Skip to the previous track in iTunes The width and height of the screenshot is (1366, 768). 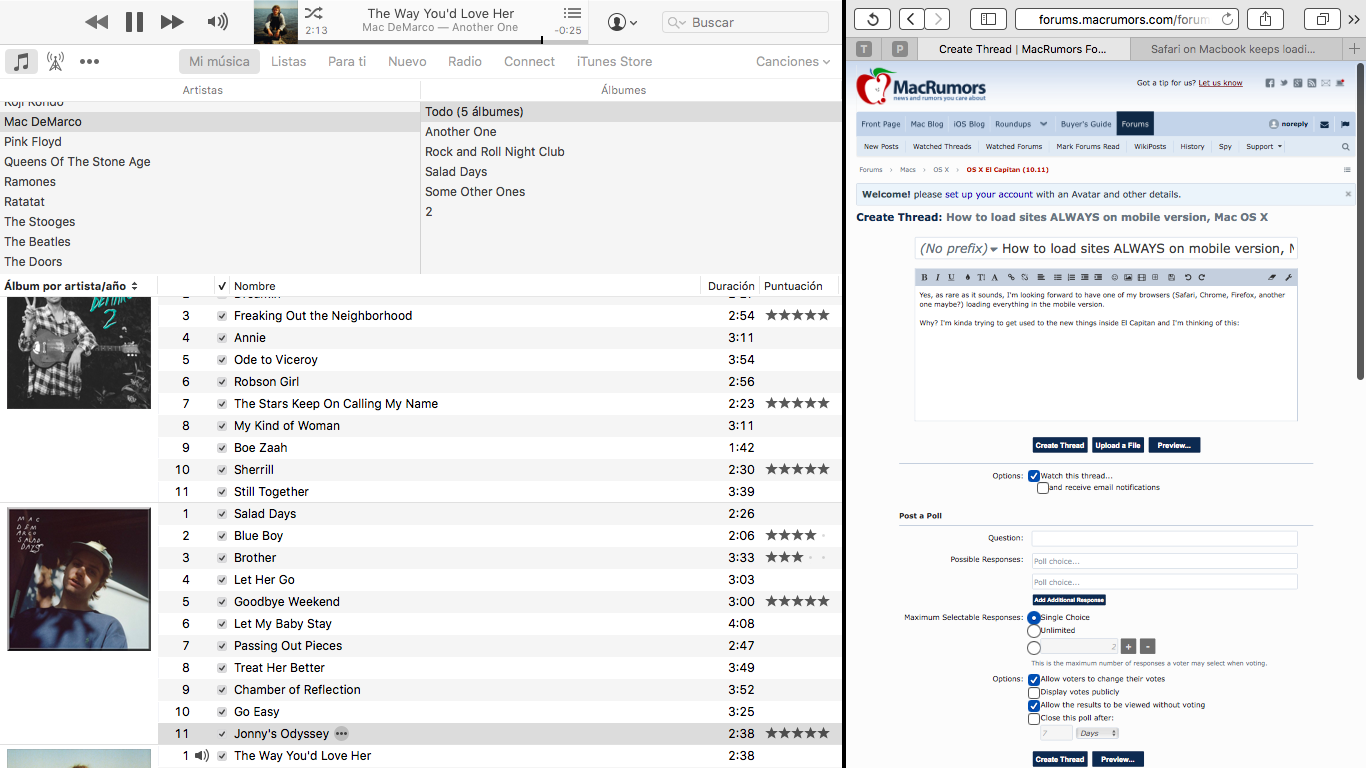(96, 22)
